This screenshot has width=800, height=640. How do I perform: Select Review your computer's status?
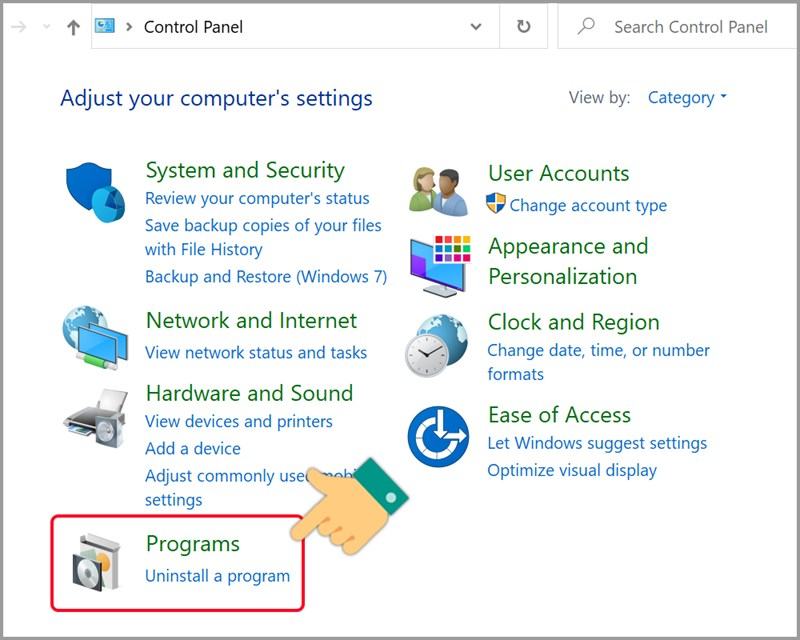[x=257, y=198]
